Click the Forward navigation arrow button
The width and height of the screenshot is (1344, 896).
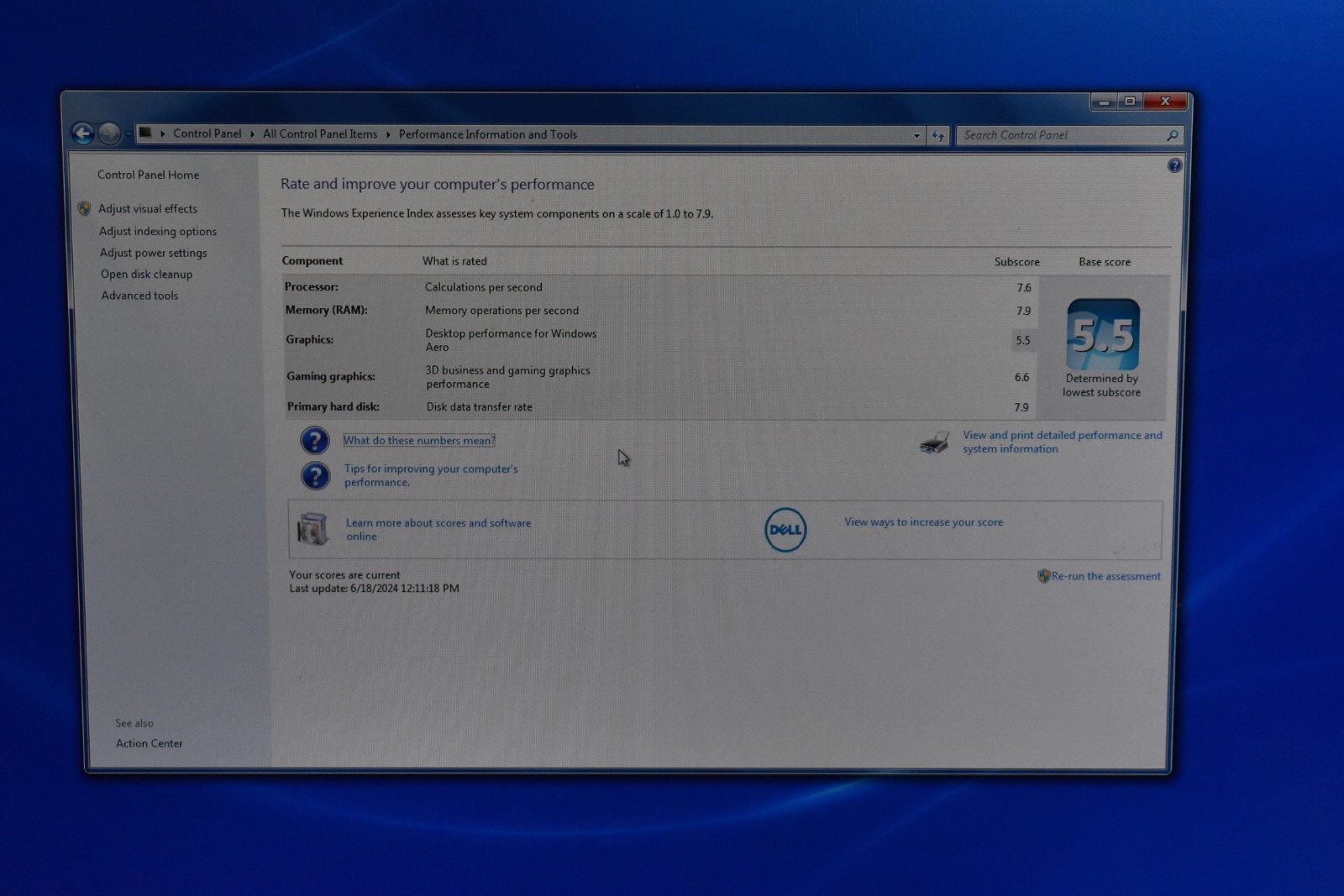click(109, 134)
